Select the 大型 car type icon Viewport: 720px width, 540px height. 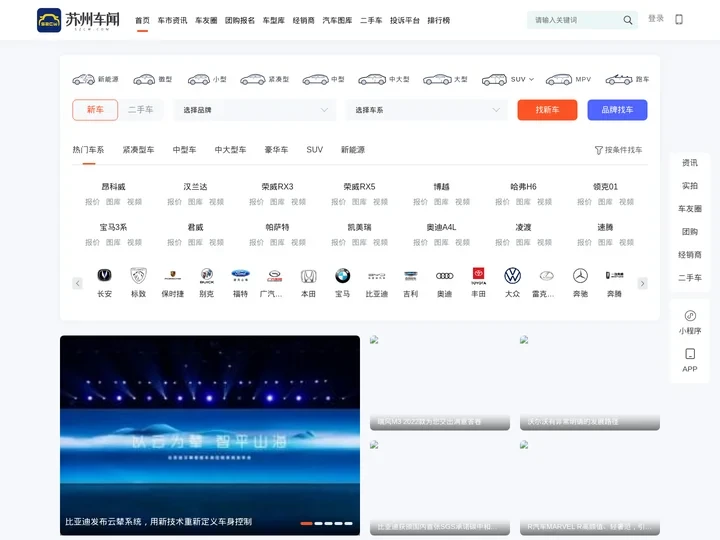[x=437, y=79]
